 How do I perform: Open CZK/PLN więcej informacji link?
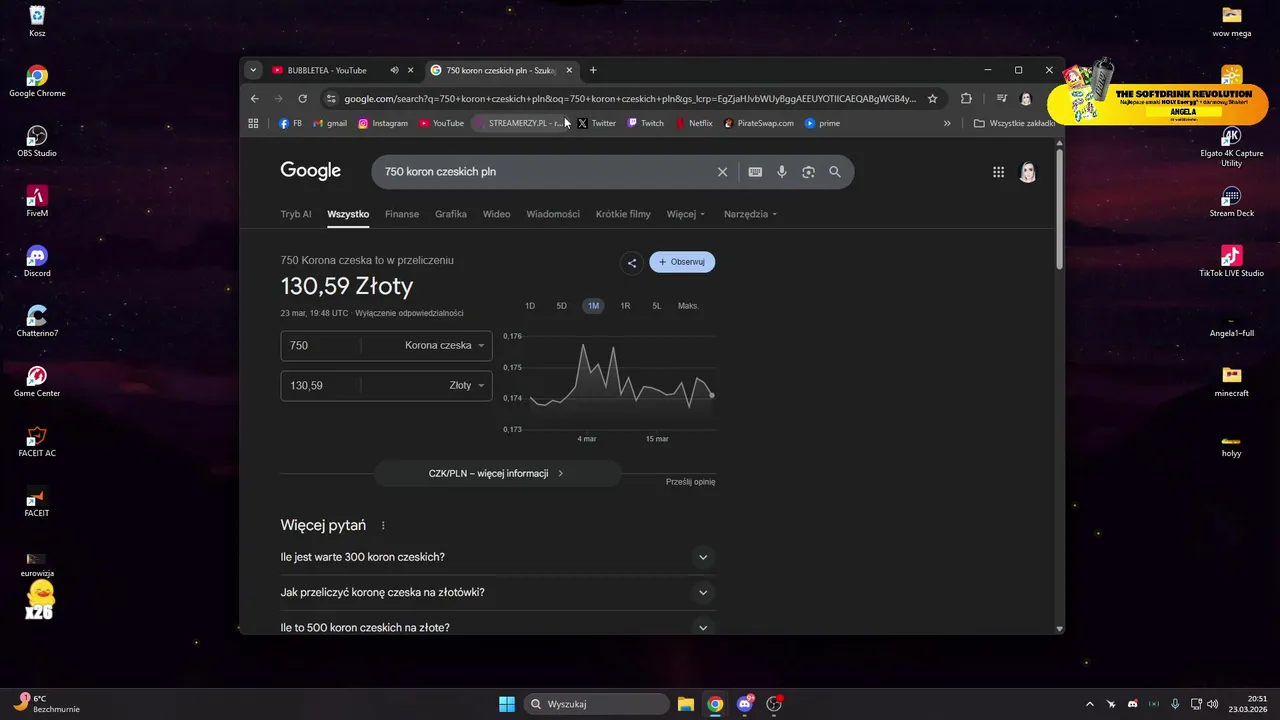coord(497,473)
